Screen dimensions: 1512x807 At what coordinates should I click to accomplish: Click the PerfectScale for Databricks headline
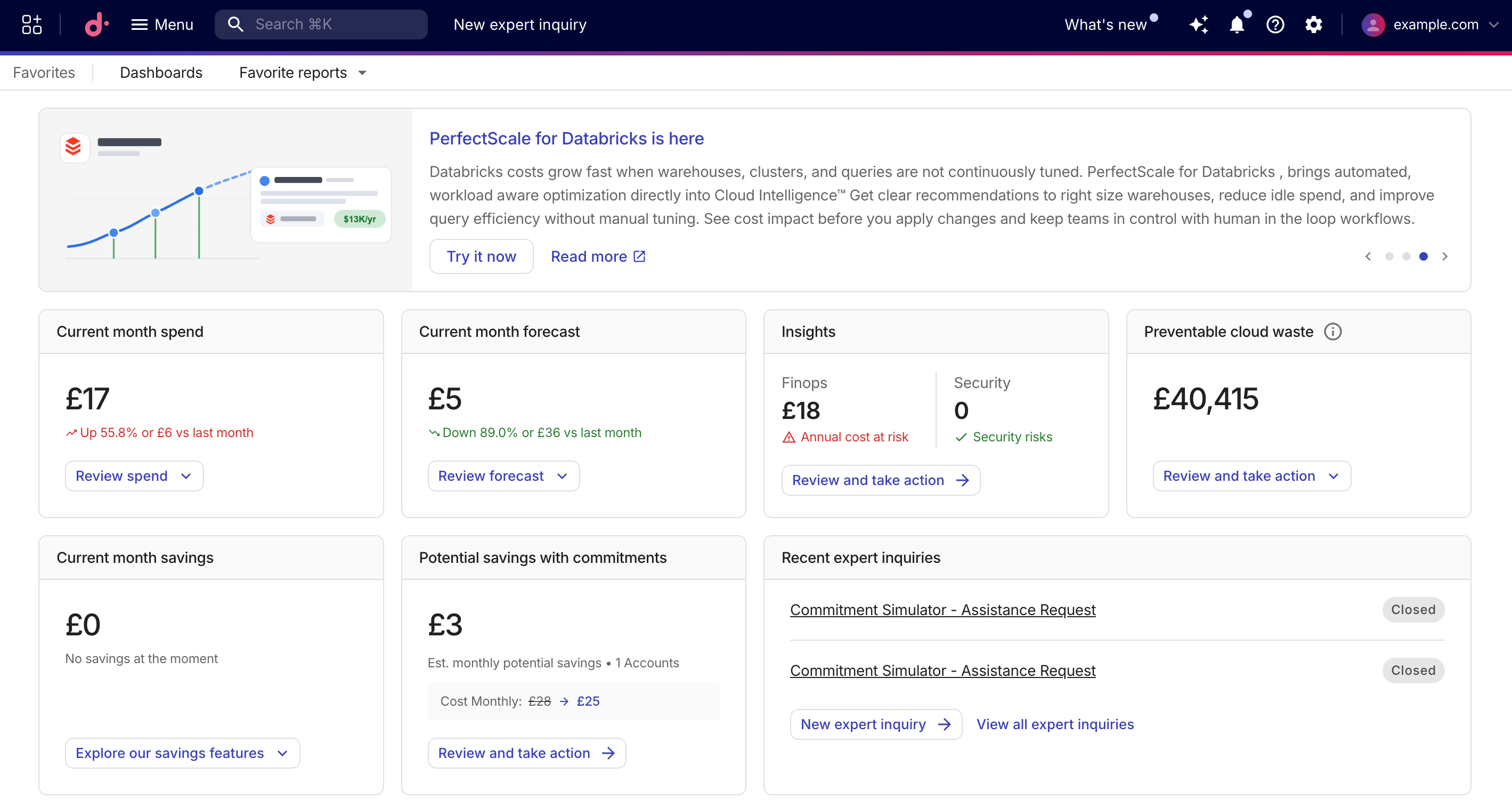point(566,139)
